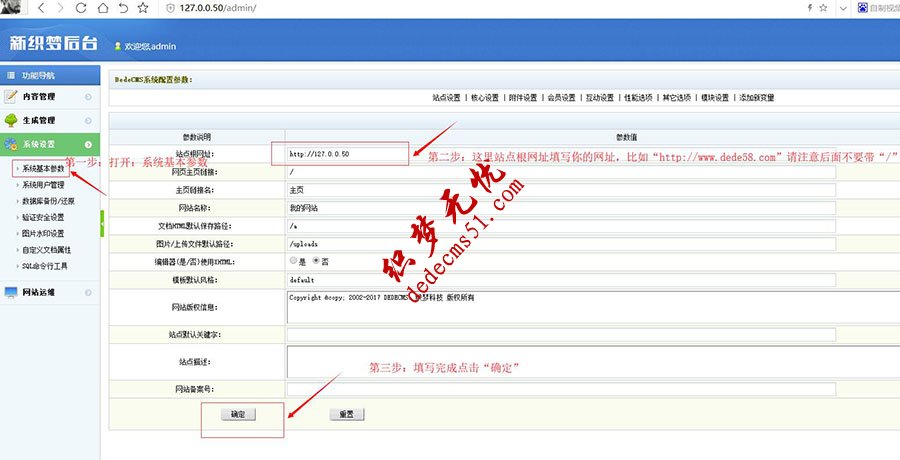
Task: Click the 图片/上传文件默认路径 input field
Action: (561, 243)
